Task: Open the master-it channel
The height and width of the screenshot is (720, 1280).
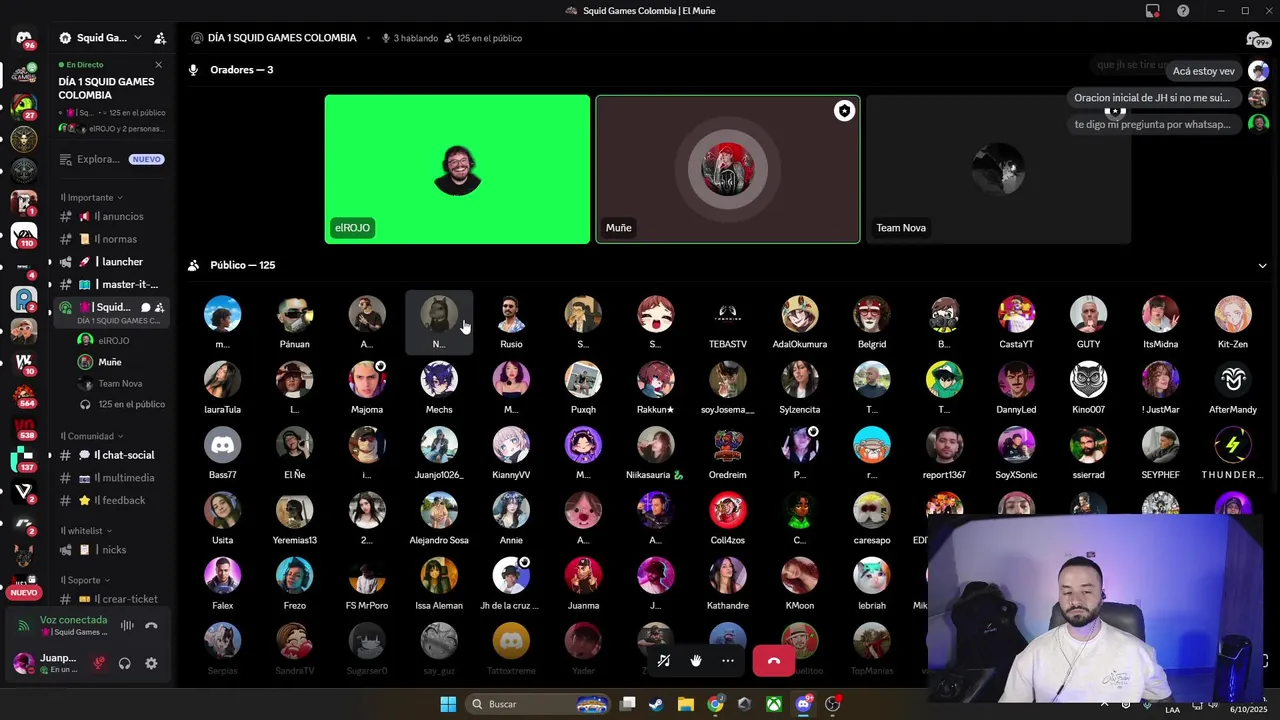Action: point(111,285)
